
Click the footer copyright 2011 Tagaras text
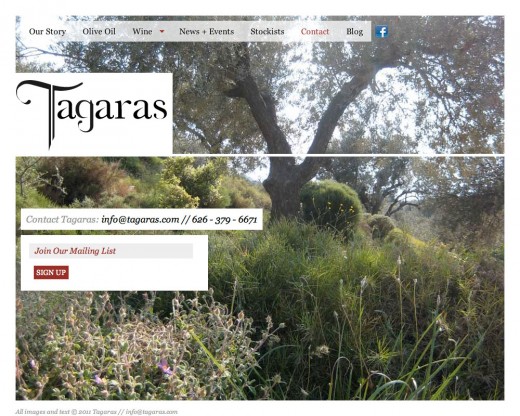pyautogui.click(x=66, y=412)
